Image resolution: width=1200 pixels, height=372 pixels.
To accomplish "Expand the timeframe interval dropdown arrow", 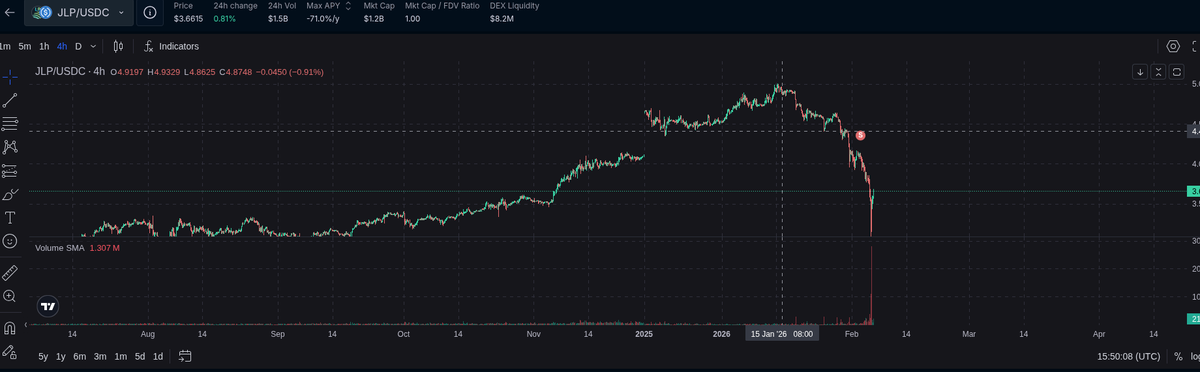I will 94,46.
